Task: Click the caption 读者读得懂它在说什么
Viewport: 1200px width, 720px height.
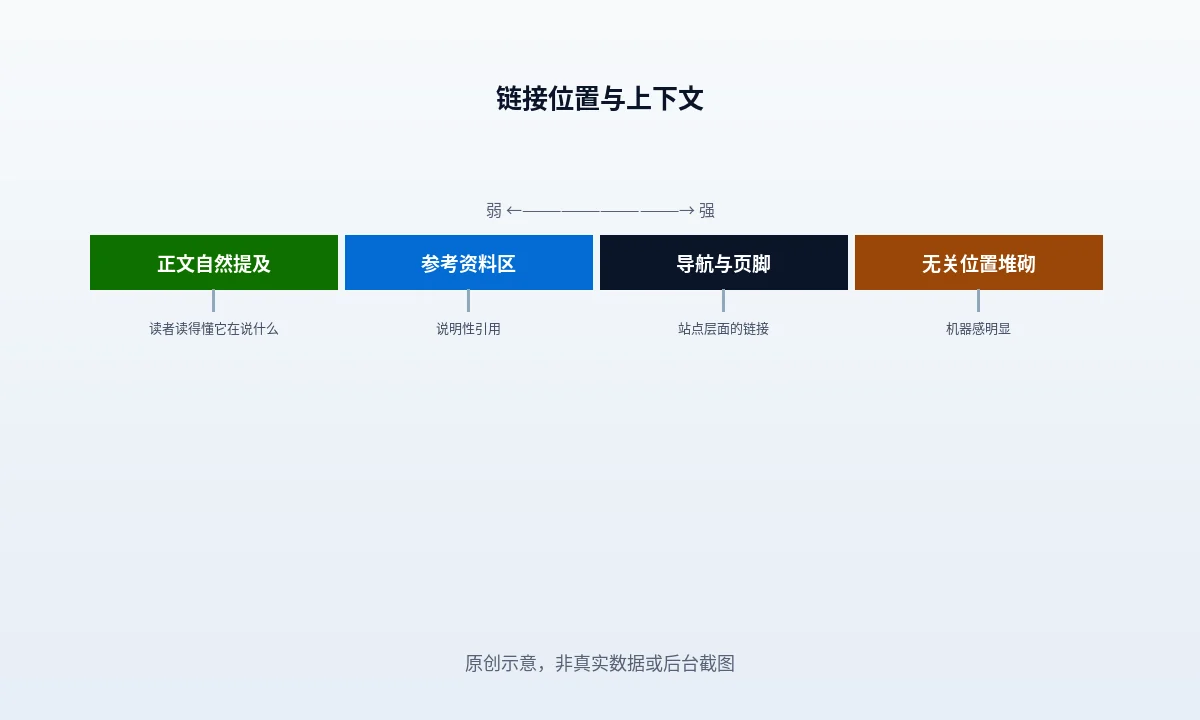Action: click(214, 328)
